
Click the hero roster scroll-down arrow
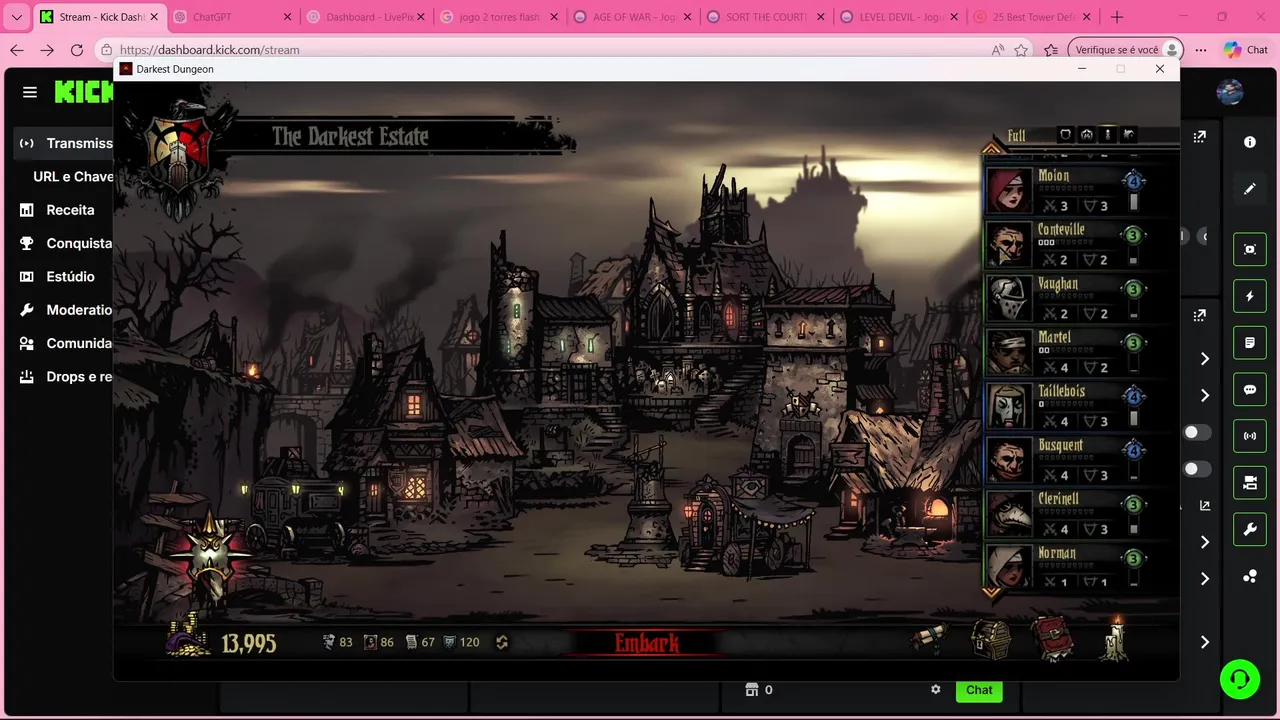click(x=991, y=592)
